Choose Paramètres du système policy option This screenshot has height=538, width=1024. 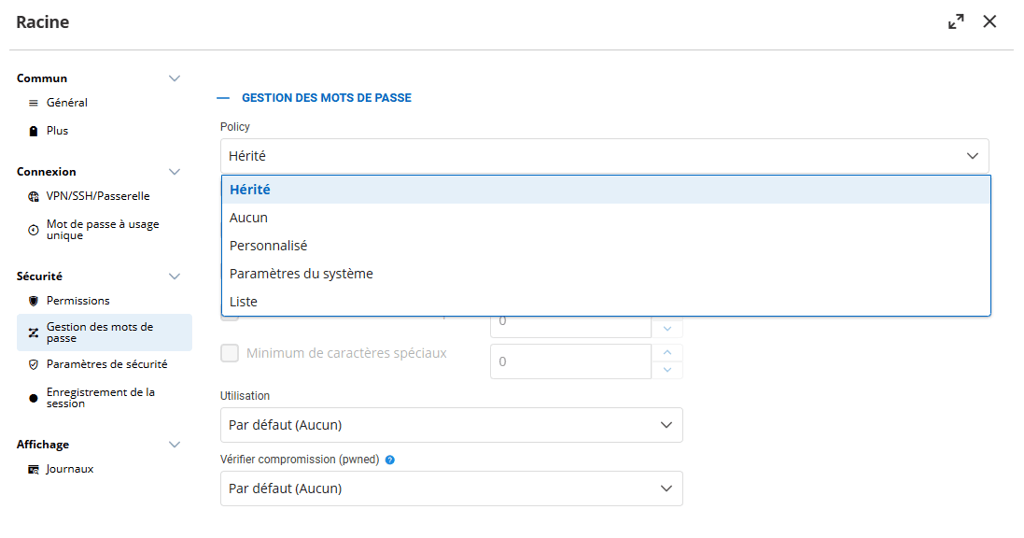pos(606,274)
